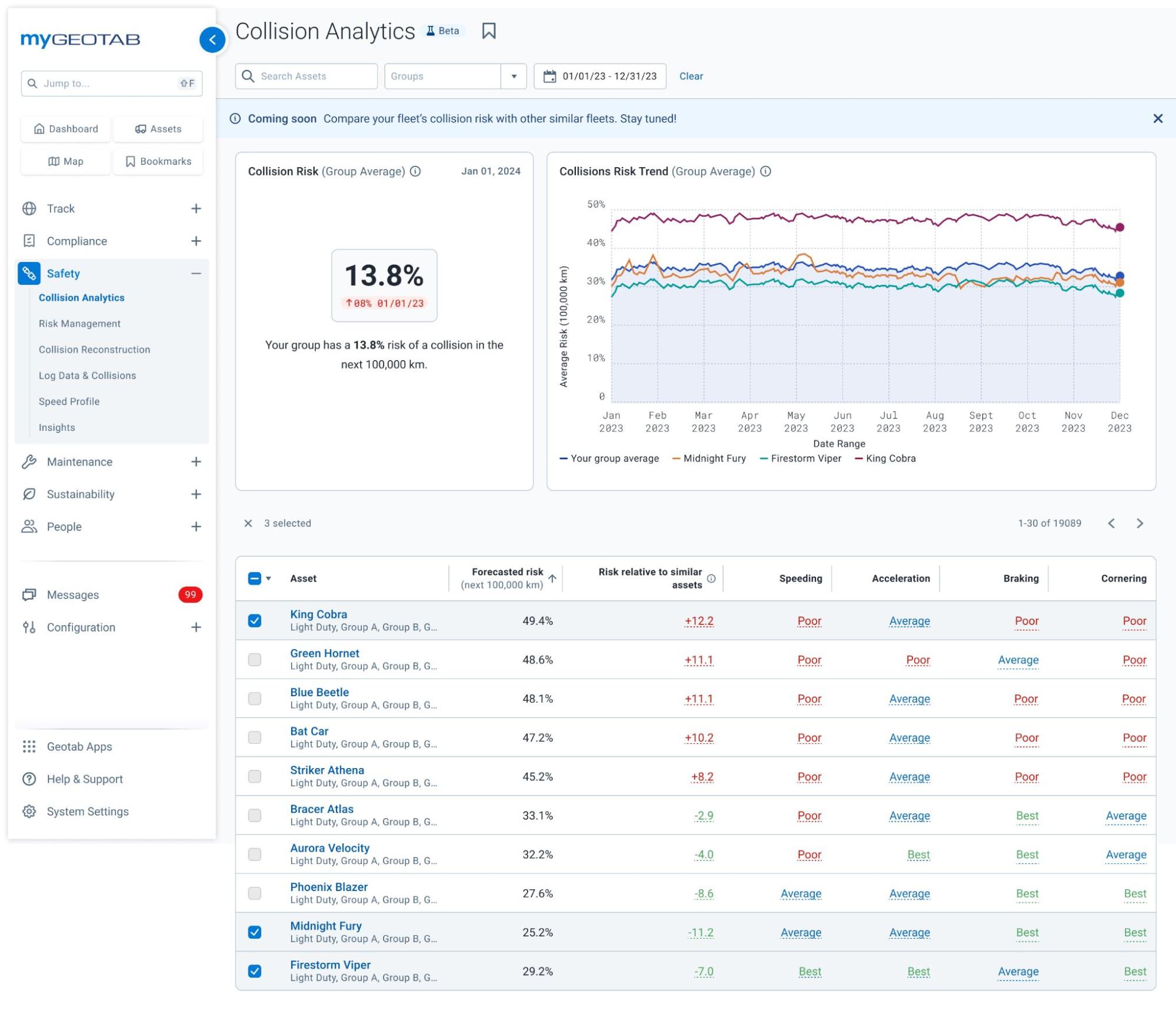The width and height of the screenshot is (1176, 1017).
Task: Clear the current filters
Action: click(x=691, y=76)
